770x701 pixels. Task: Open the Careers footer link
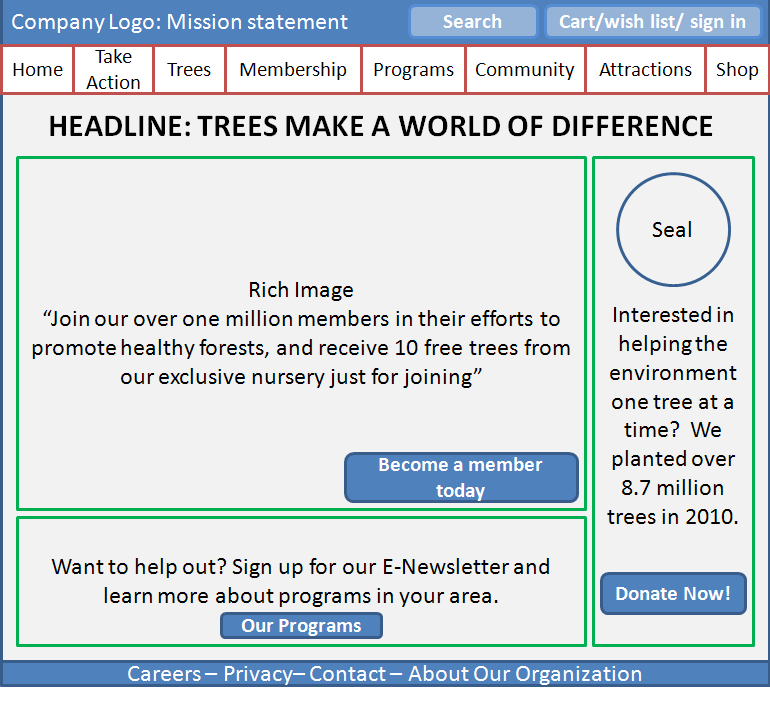pyautogui.click(x=164, y=674)
